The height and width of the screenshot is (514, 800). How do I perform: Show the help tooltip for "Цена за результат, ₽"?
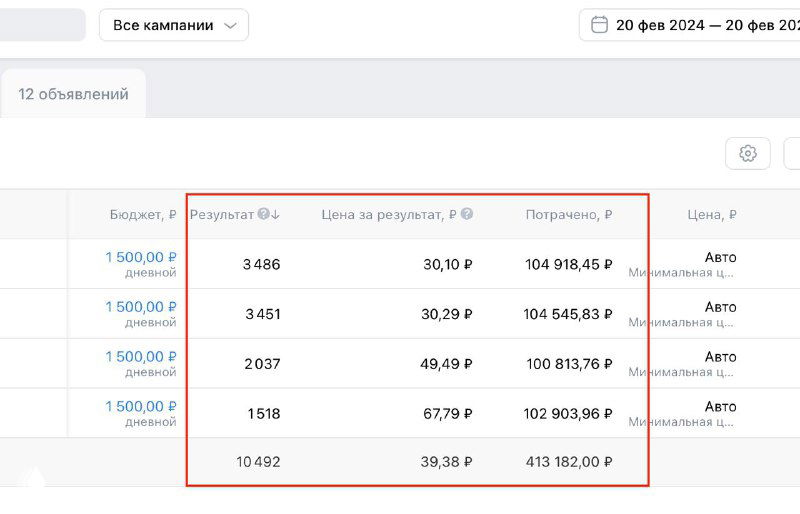click(x=467, y=214)
